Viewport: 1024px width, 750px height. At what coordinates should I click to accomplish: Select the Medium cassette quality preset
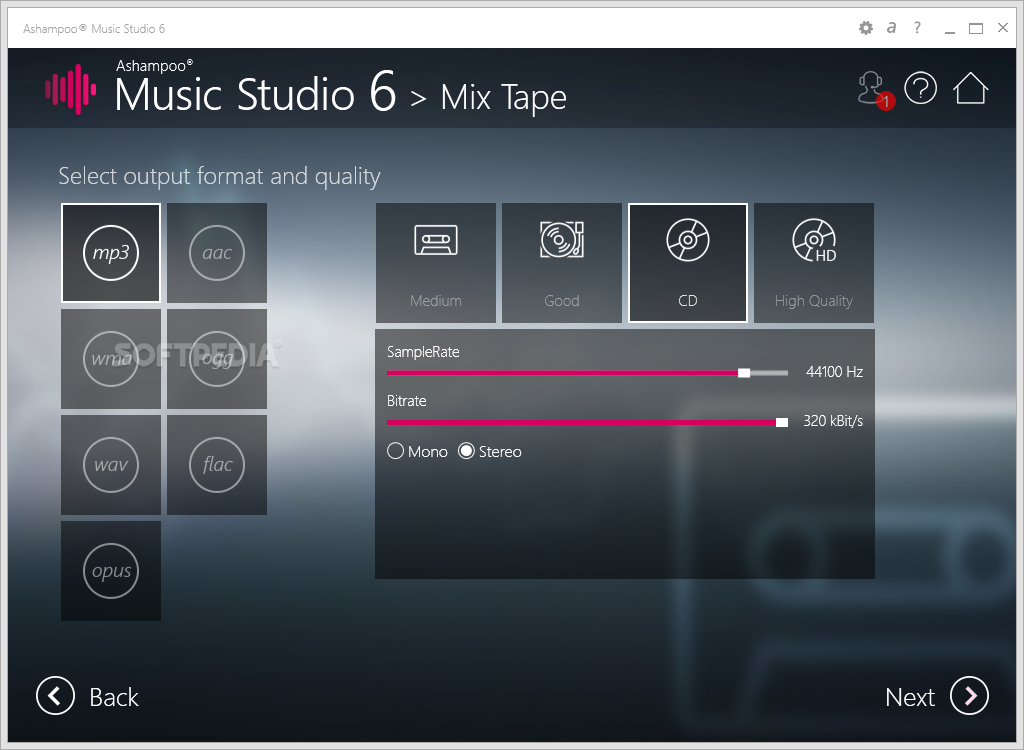point(436,263)
